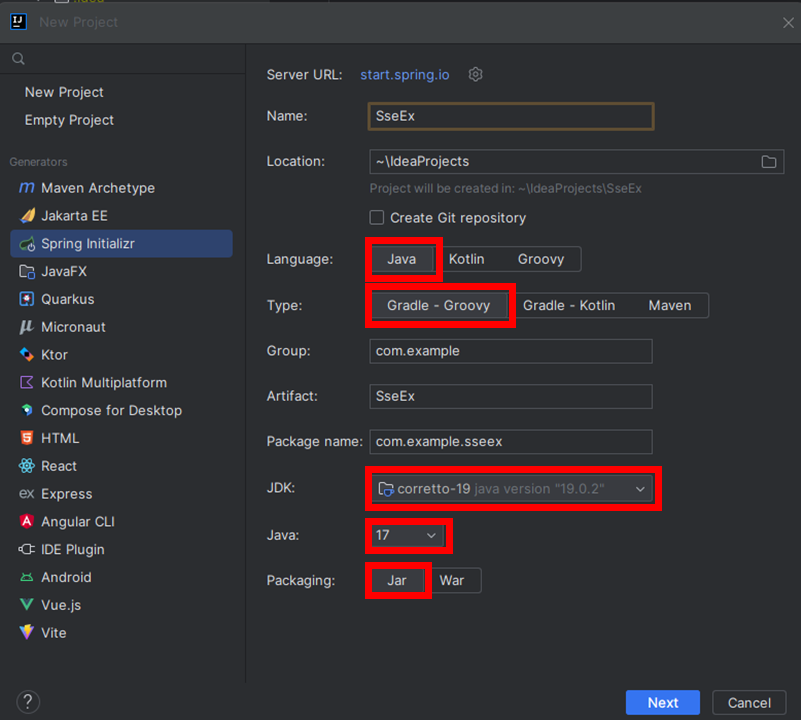The image size is (801, 720).
Task: Click the IntelliJ IDEA logo icon
Action: [x=18, y=22]
